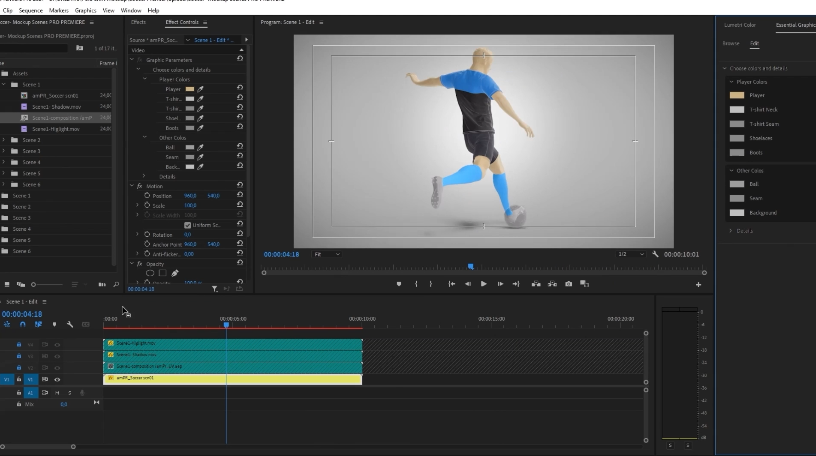Select Scene1-Shadow.mov in Project panel

(56, 107)
